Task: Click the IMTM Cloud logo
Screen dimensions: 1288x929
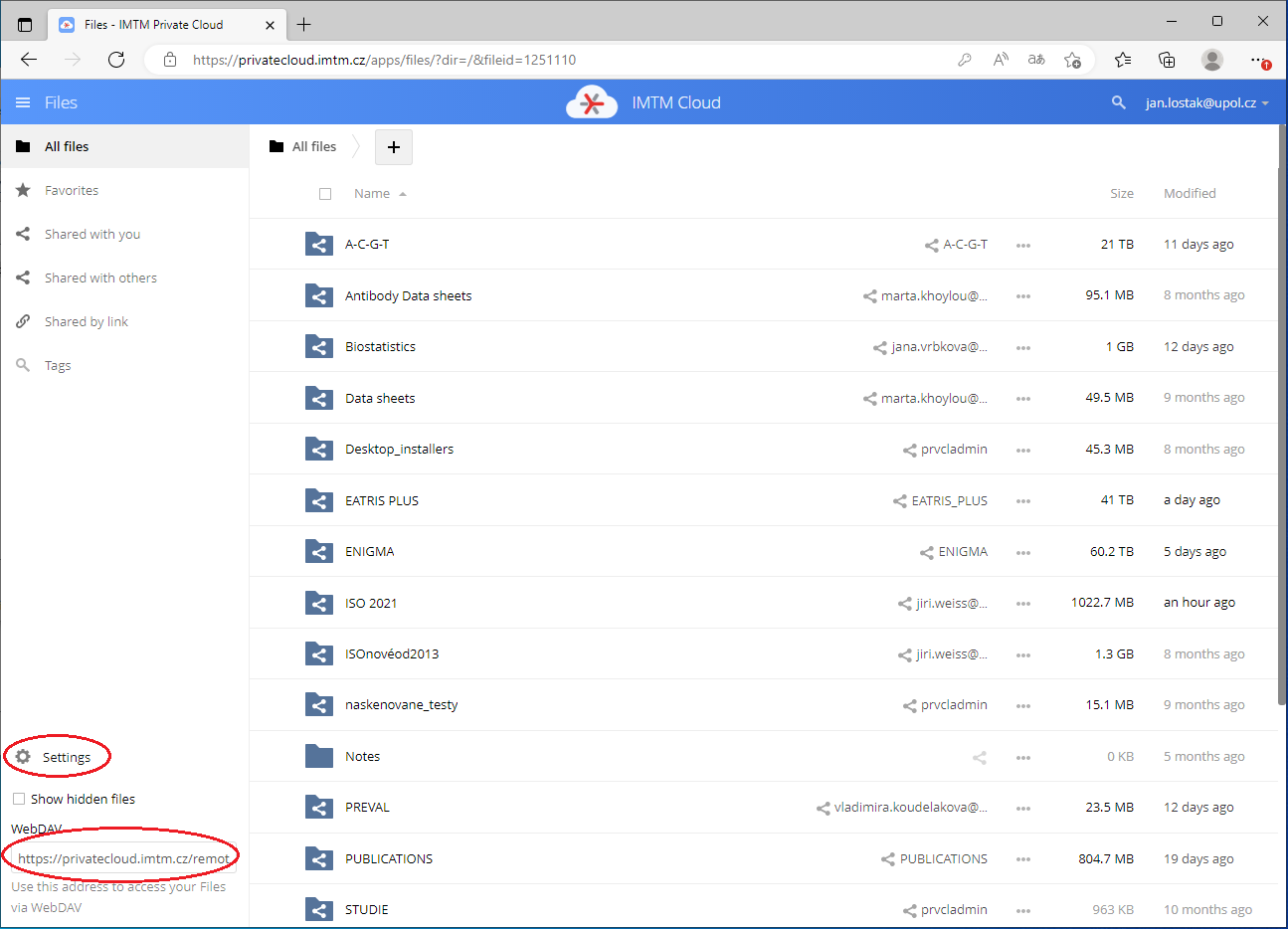Action: 592,102
